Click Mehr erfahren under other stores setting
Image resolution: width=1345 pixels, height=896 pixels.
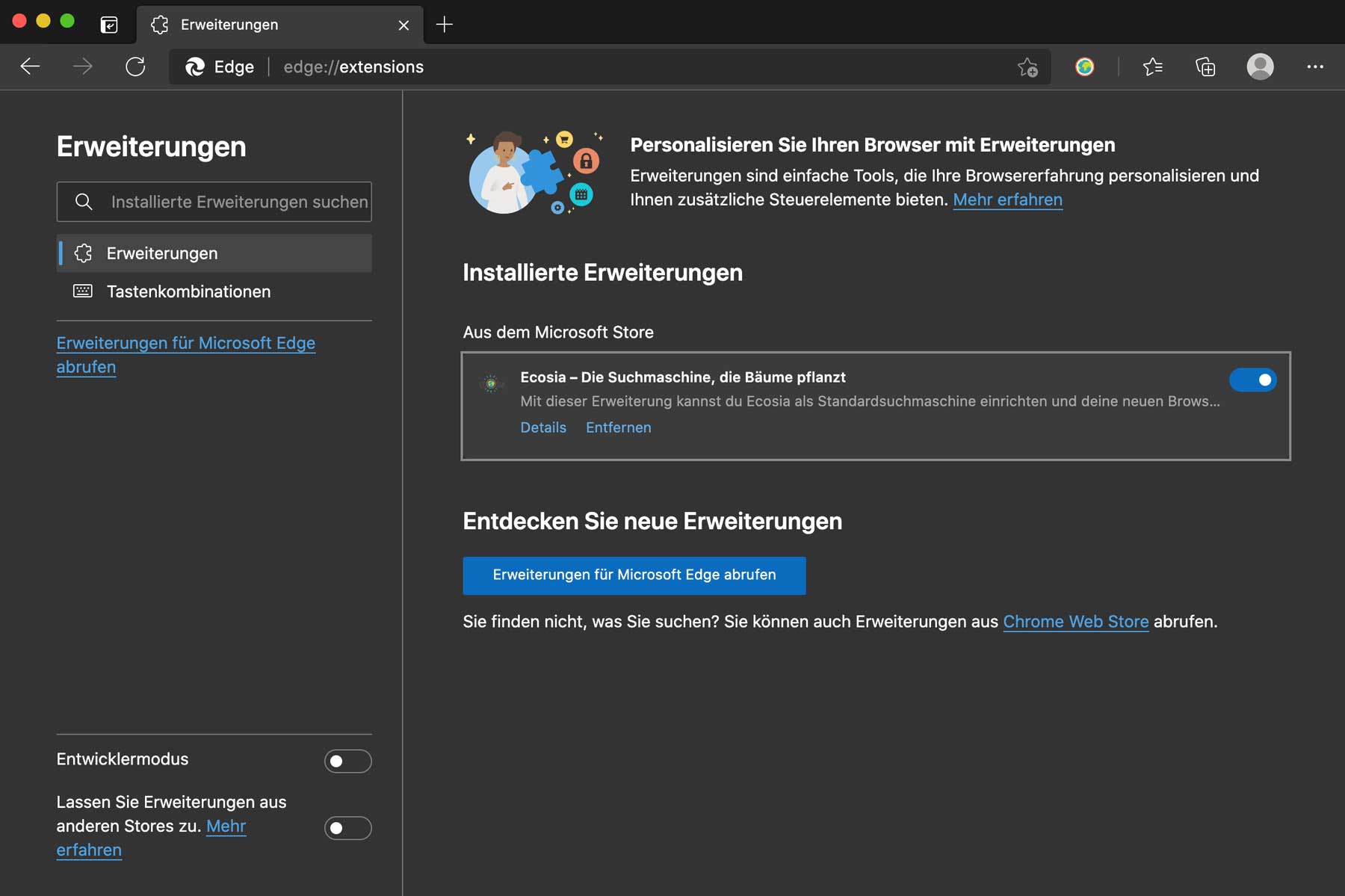pos(152,838)
